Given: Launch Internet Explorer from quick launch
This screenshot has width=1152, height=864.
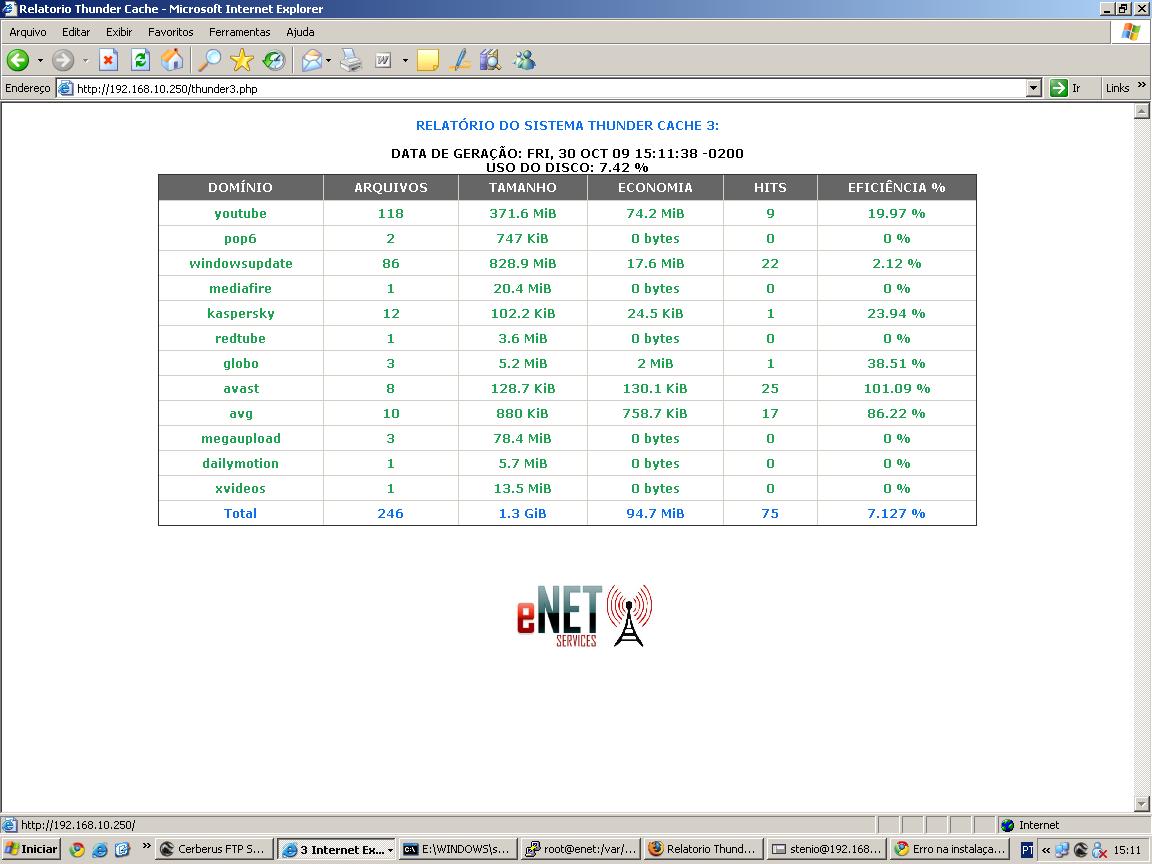Looking at the screenshot, I should [x=99, y=850].
